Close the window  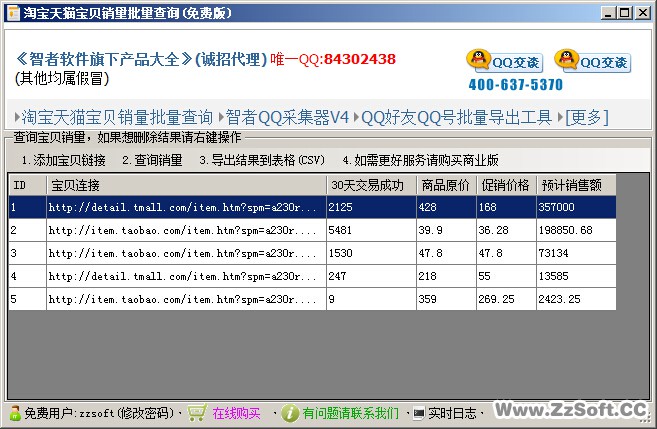(642, 13)
